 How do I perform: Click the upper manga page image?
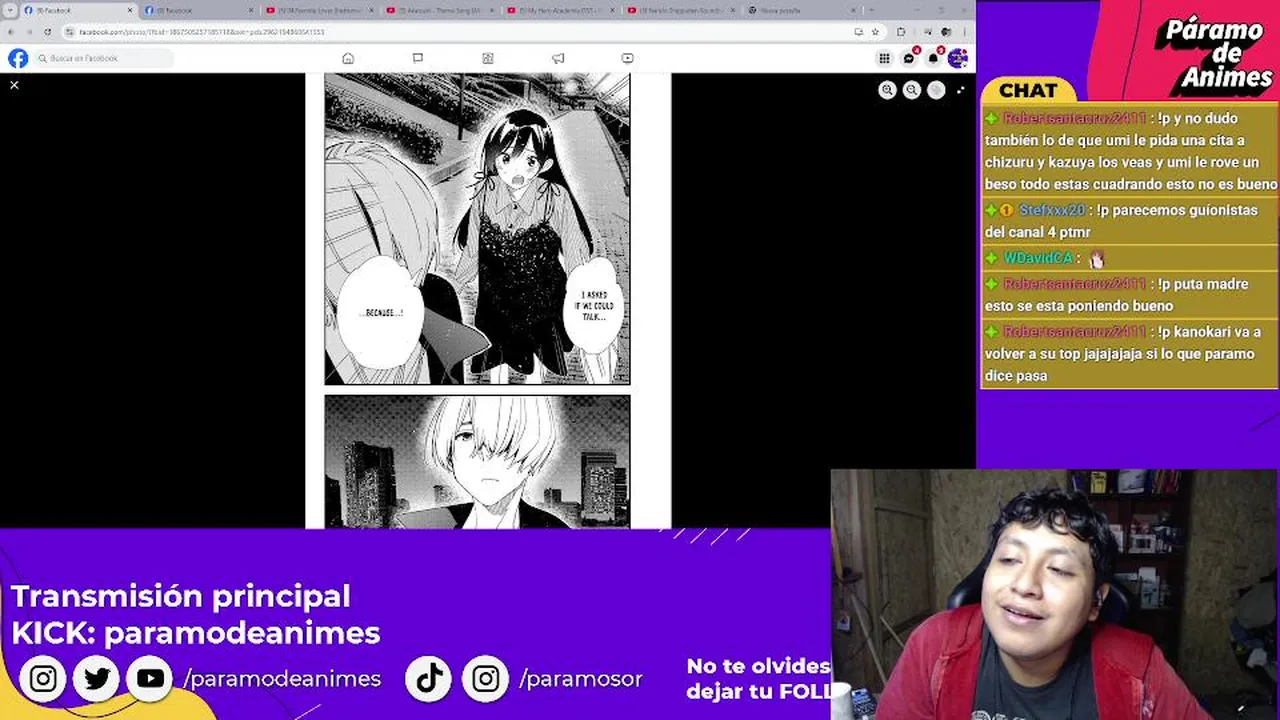(477, 229)
